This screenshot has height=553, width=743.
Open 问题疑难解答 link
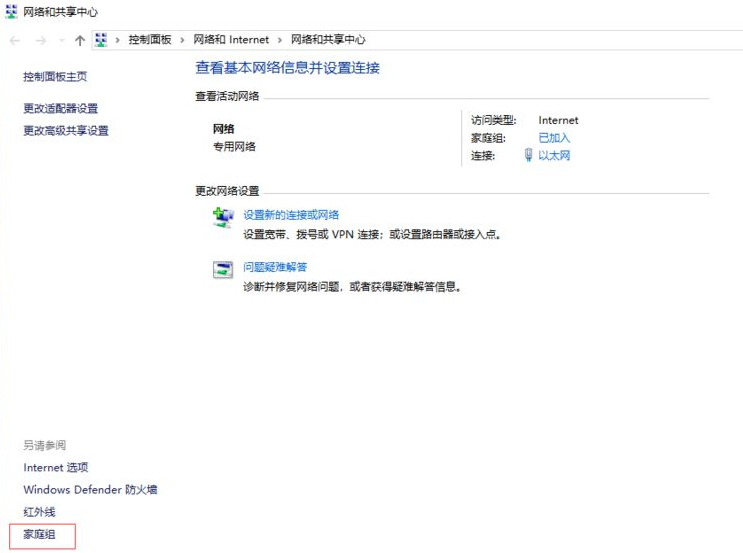click(x=275, y=267)
